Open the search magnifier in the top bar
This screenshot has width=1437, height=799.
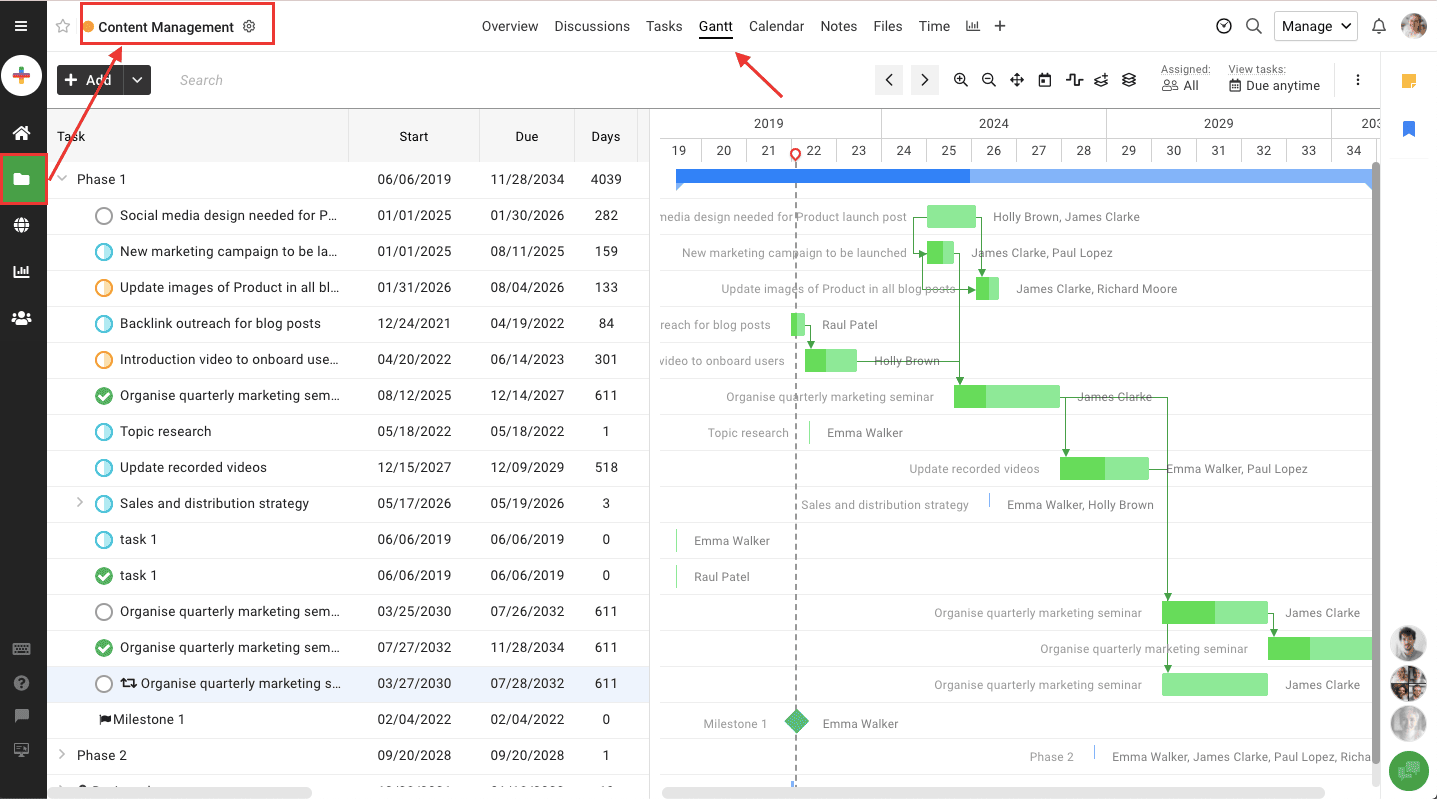[x=1254, y=26]
